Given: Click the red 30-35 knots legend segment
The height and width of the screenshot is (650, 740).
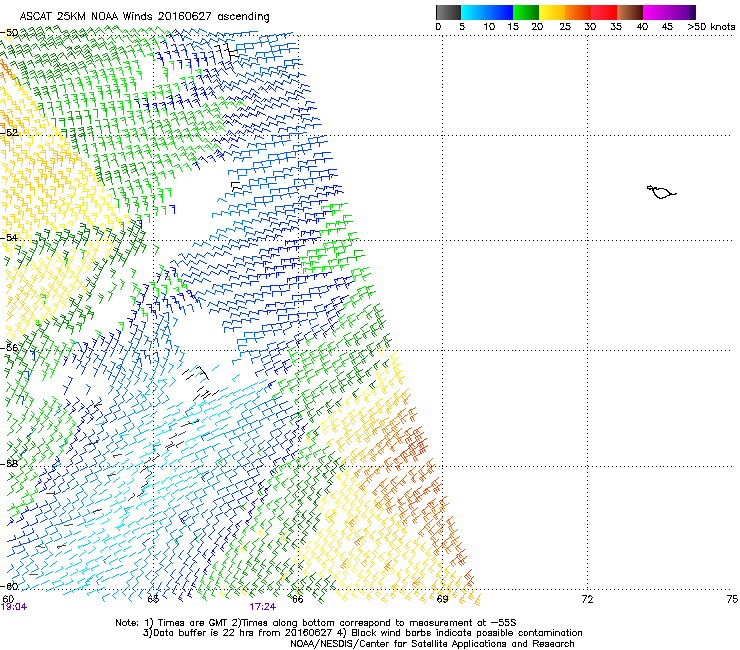Looking at the screenshot, I should click(604, 12).
